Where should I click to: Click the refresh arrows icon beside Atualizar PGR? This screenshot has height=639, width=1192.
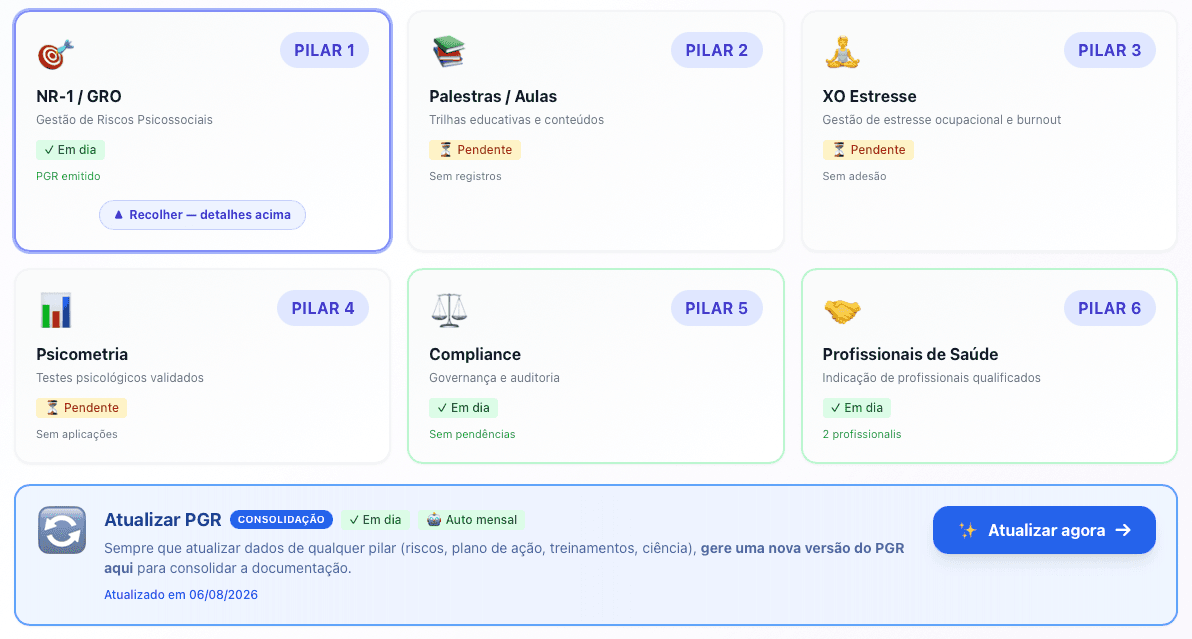click(x=62, y=530)
